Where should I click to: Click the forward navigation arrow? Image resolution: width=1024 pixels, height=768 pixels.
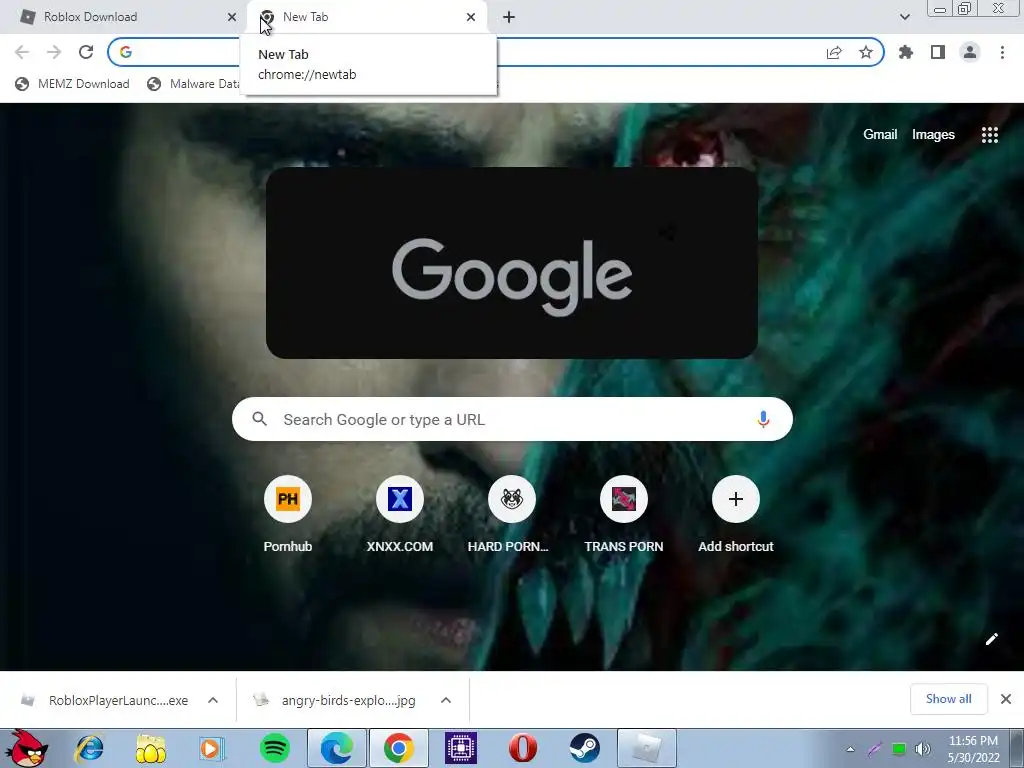pyautogui.click(x=54, y=52)
